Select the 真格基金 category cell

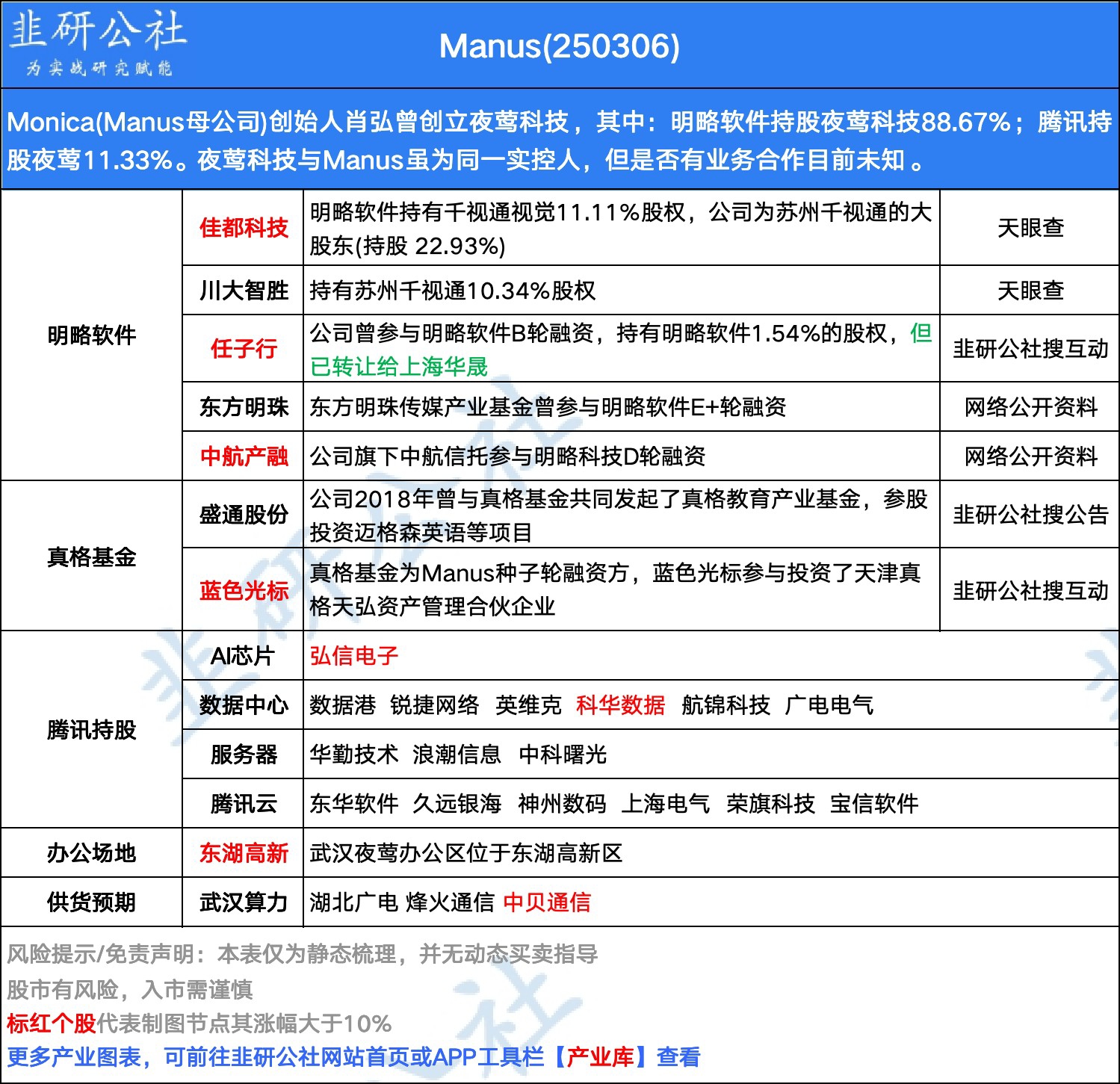click(91, 557)
